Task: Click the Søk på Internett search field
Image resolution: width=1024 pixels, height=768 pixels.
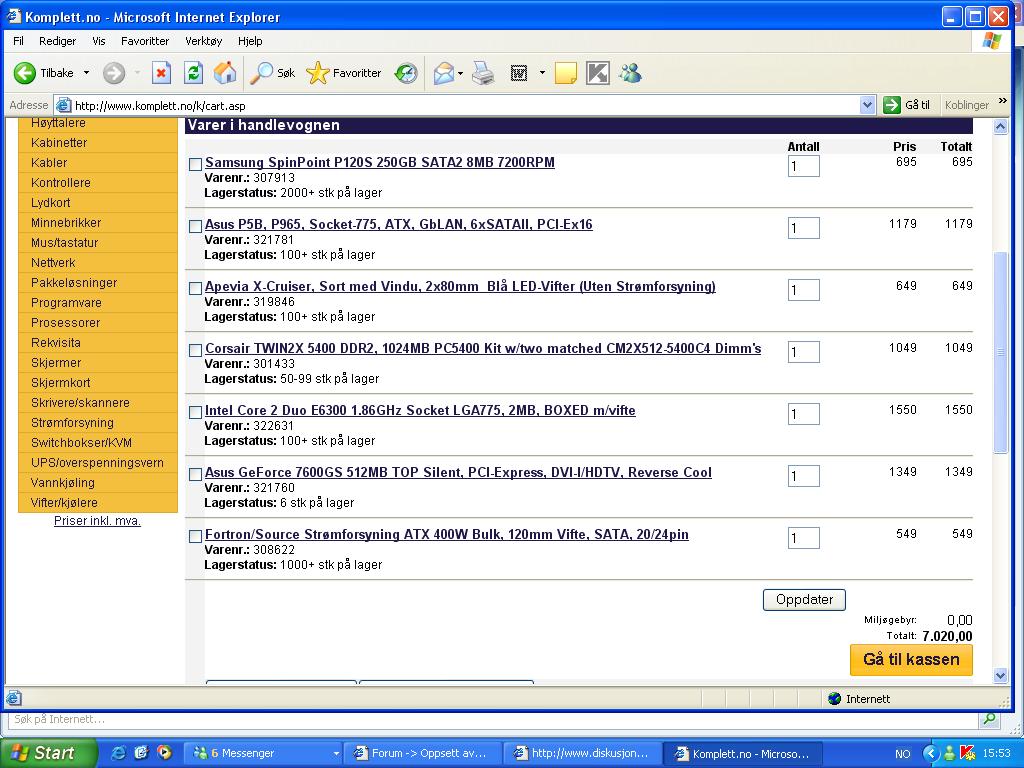Action: point(493,719)
